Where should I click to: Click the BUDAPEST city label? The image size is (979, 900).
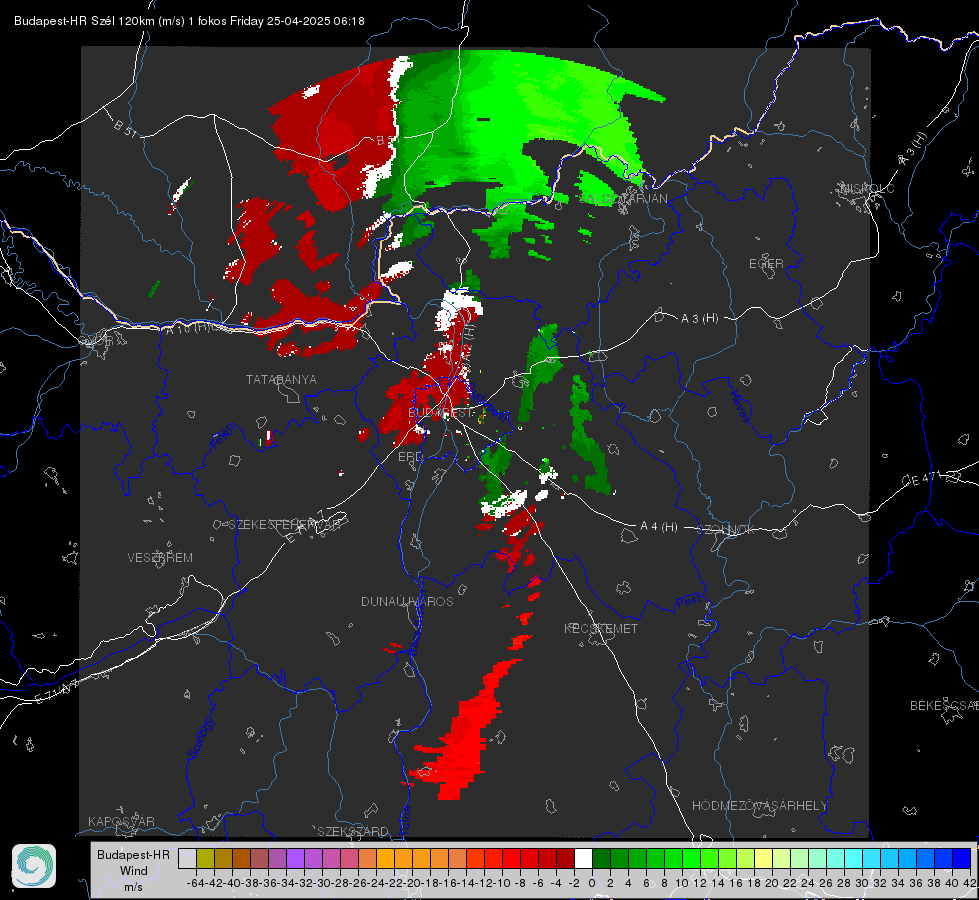click(x=441, y=412)
